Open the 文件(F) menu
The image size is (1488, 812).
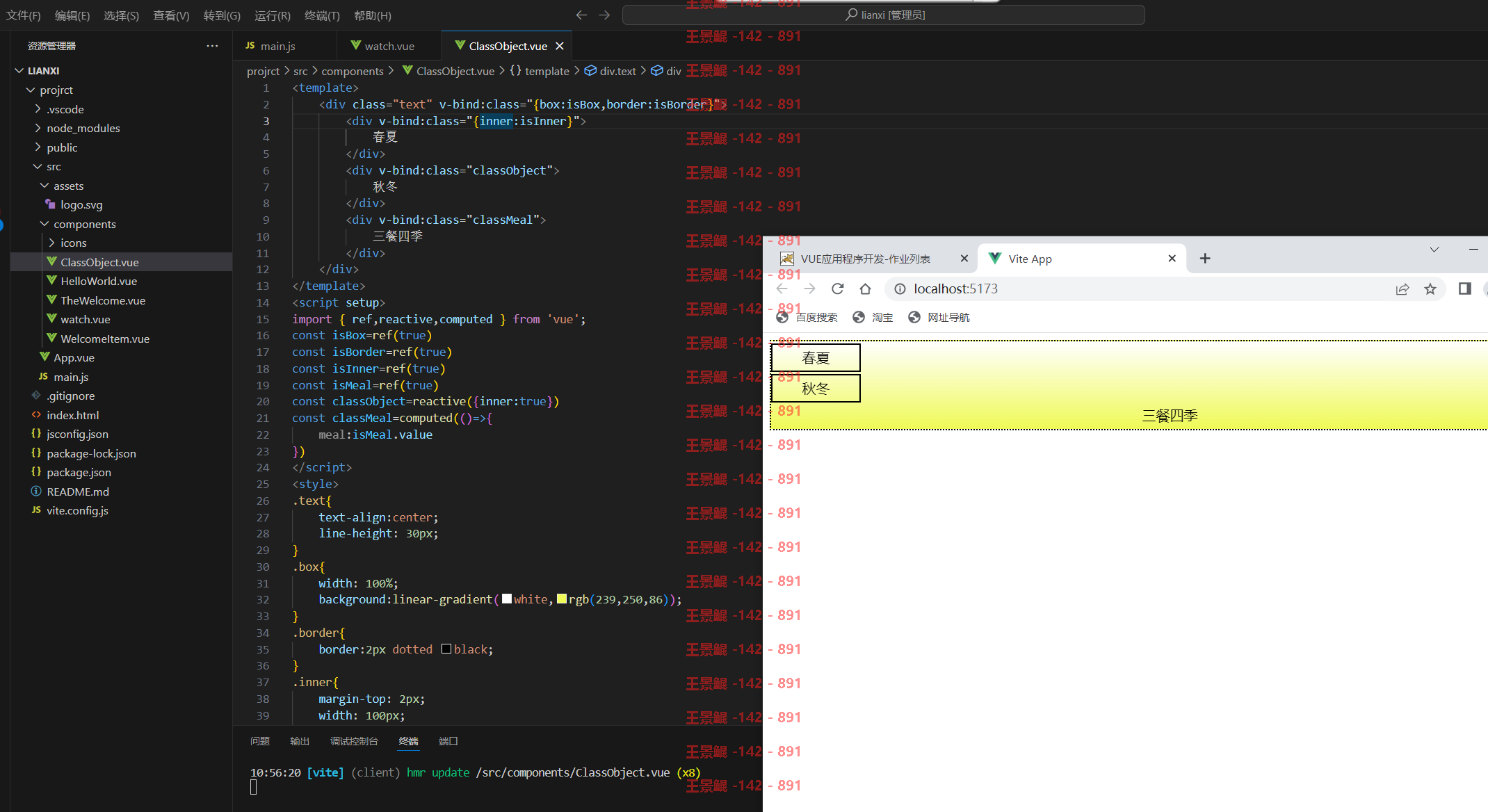(x=24, y=15)
